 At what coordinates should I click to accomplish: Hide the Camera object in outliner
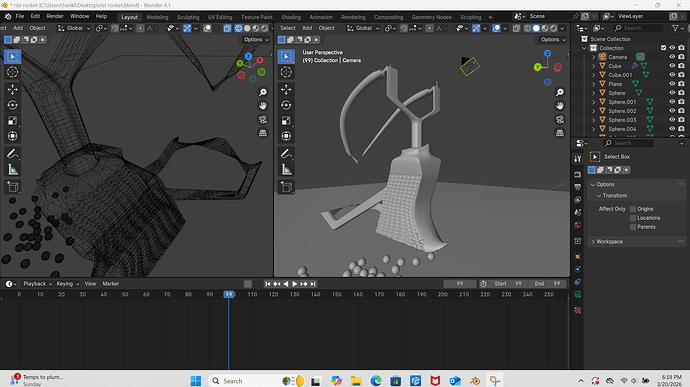672,57
